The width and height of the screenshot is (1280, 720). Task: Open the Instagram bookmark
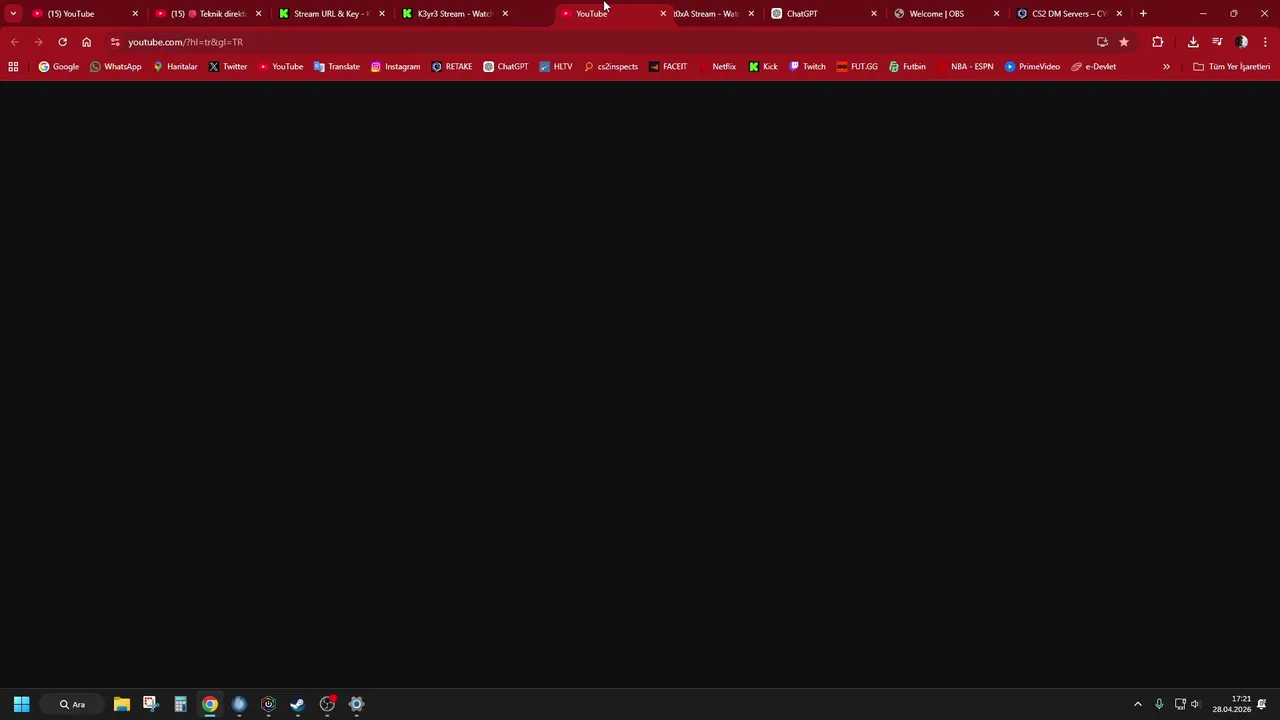pos(395,67)
